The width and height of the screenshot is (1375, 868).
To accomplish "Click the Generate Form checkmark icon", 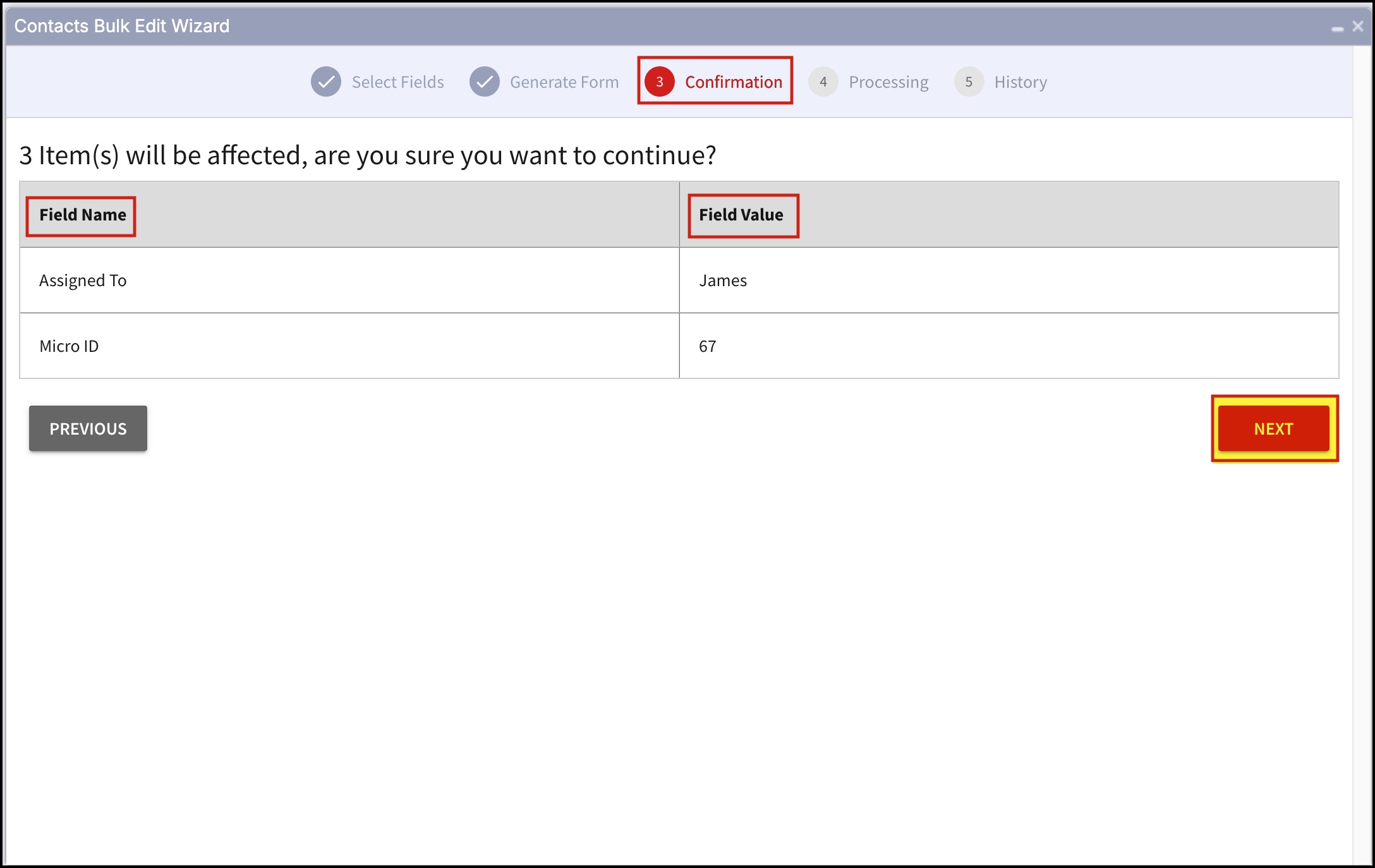I will (x=485, y=82).
